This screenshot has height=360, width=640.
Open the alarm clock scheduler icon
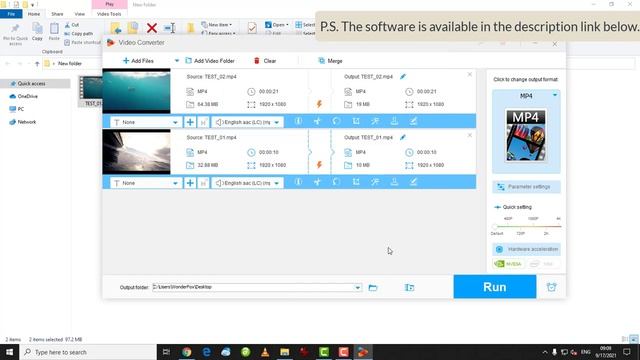[x=551, y=287]
